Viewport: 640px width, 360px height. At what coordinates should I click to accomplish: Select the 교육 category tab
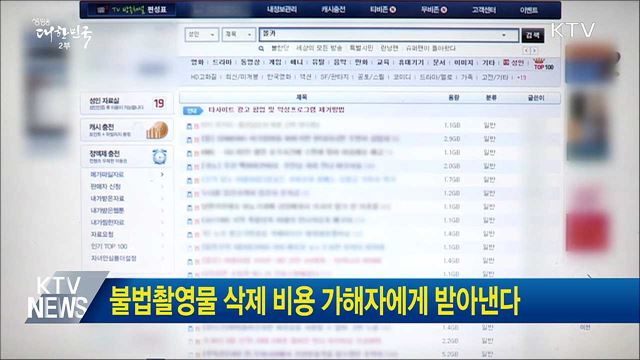pyautogui.click(x=383, y=62)
